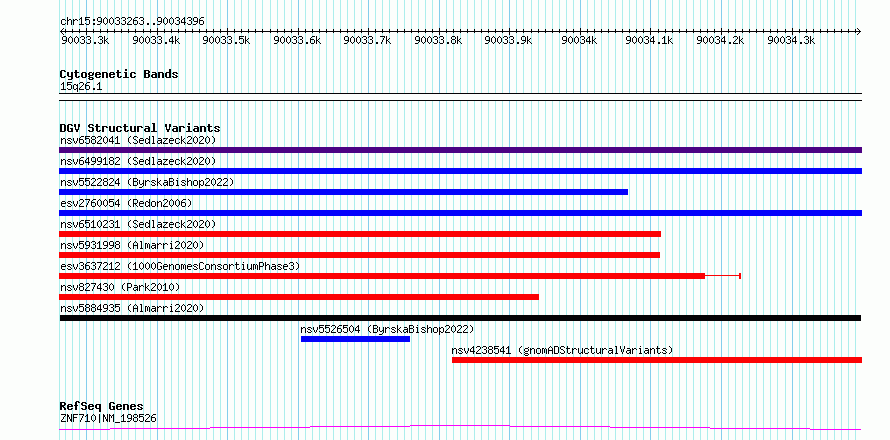Screen dimensions: 890x440
Task: Click the nsv4238541 red variant bar
Action: 657,360
